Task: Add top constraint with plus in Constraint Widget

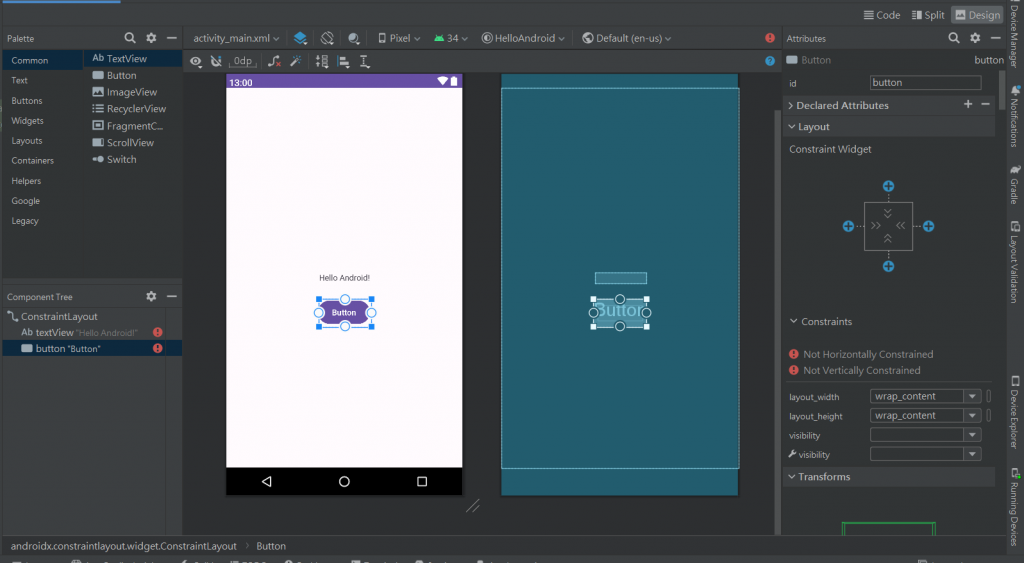Action: point(888,187)
